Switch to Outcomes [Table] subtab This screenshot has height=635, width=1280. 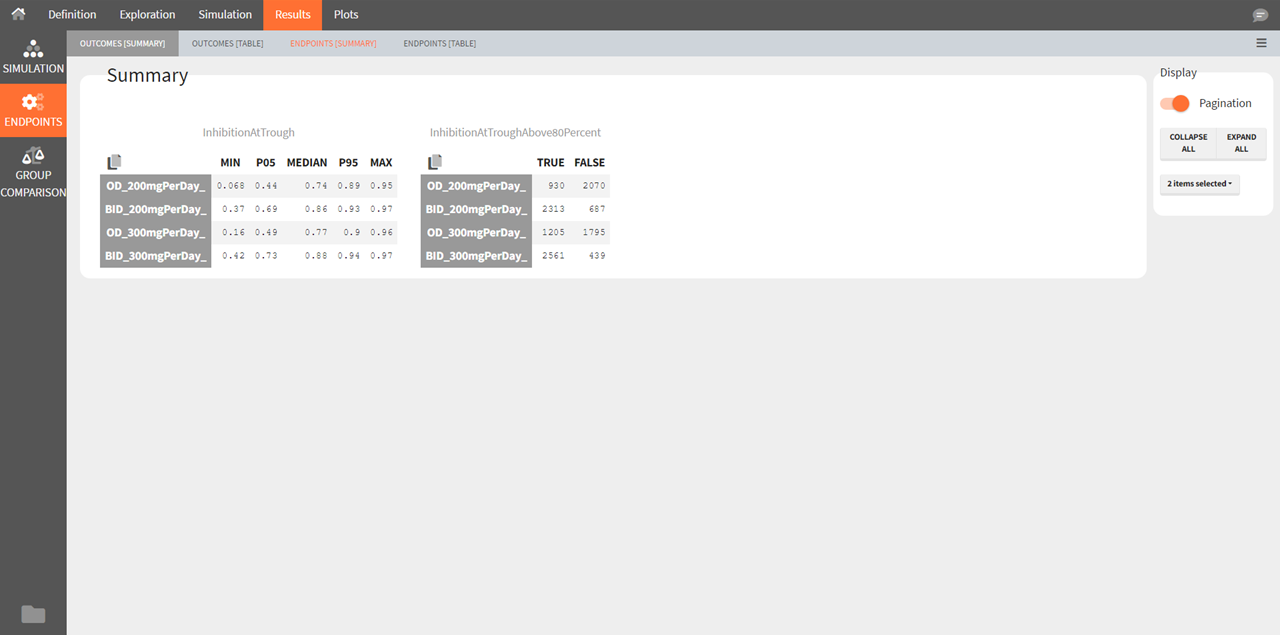[x=227, y=44]
